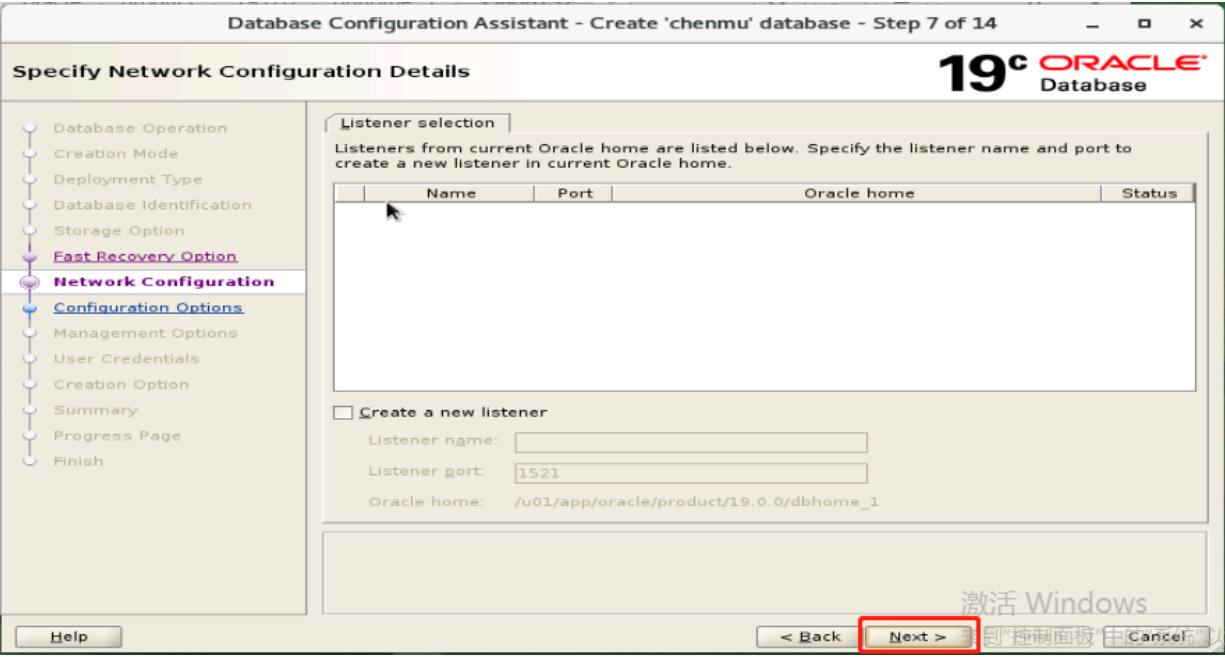Close the Database Configuration Assistant window
This screenshot has height=657, width=1225.
1196,23
